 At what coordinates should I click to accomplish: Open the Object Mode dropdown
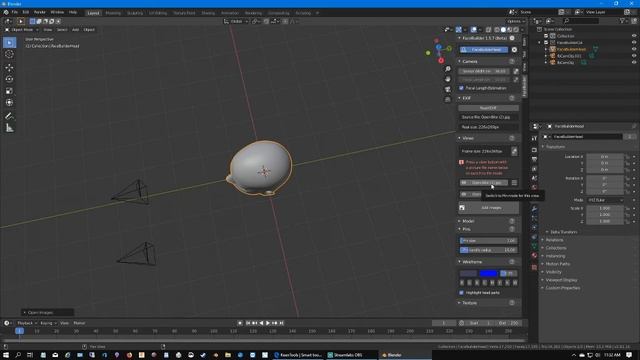[x=22, y=30]
